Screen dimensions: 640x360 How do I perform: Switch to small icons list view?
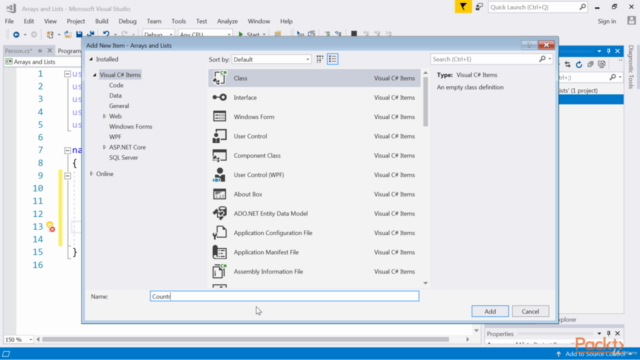pyautogui.click(x=333, y=59)
